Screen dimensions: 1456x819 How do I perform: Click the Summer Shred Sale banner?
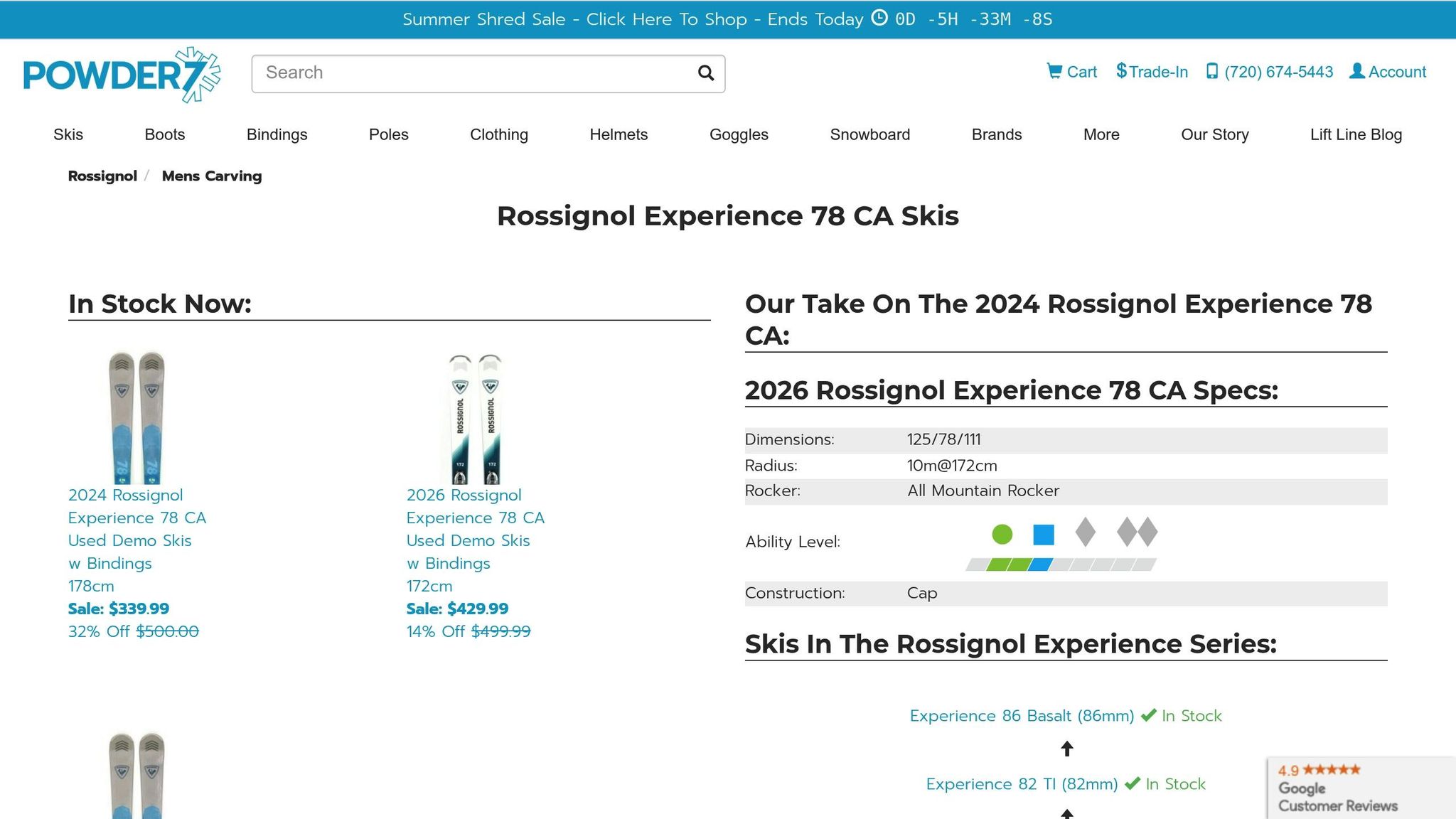click(x=728, y=19)
